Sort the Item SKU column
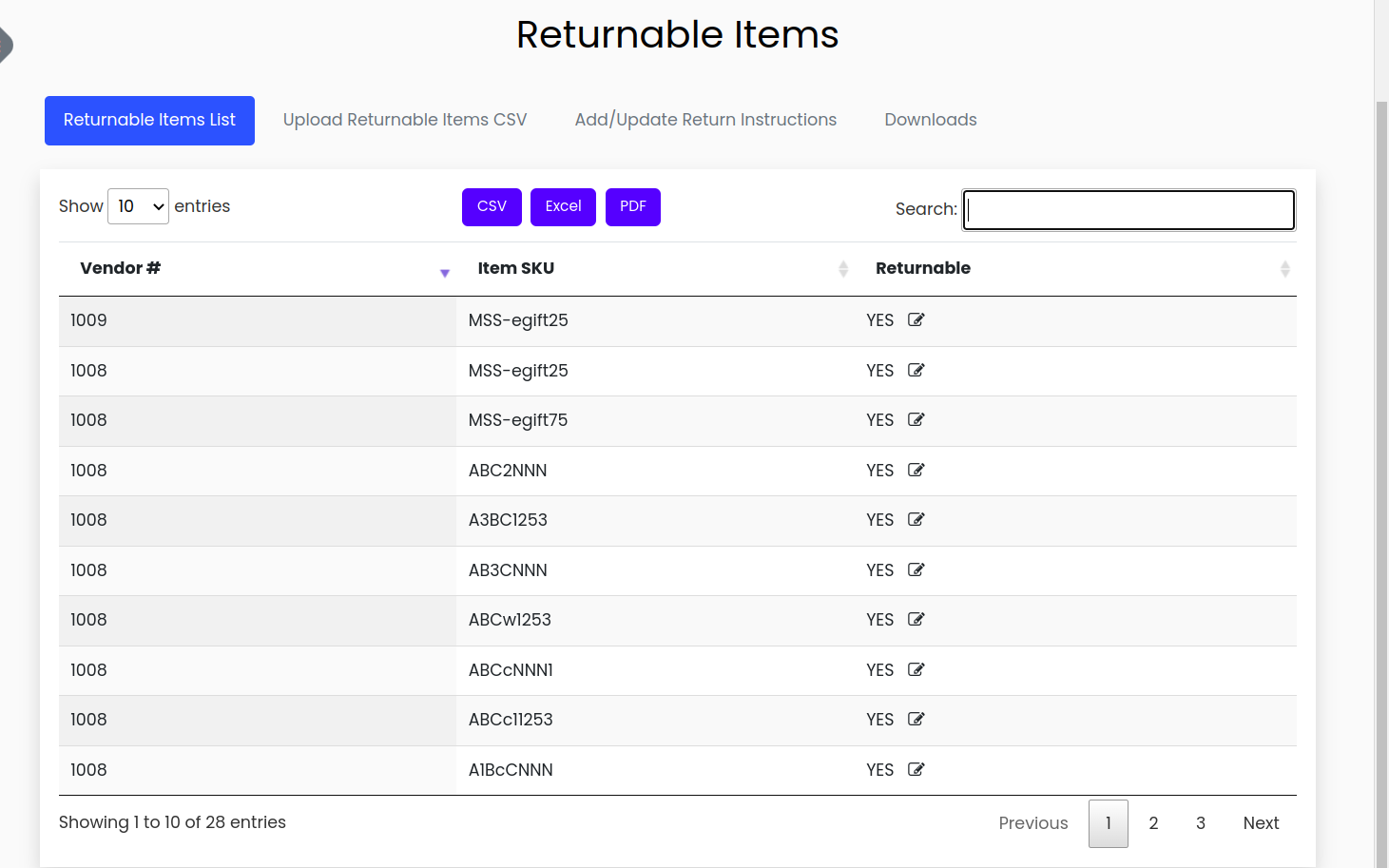Image resolution: width=1389 pixels, height=868 pixels. (x=842, y=268)
